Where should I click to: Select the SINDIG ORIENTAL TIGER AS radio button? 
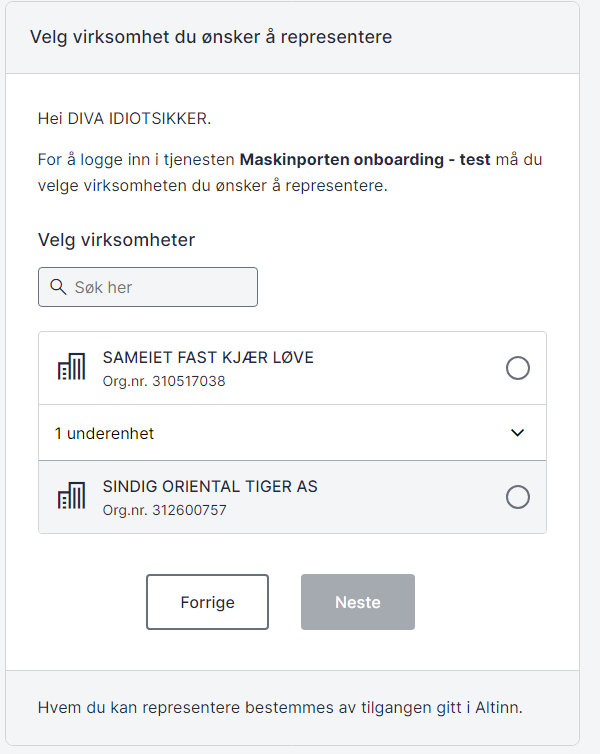[x=518, y=497]
